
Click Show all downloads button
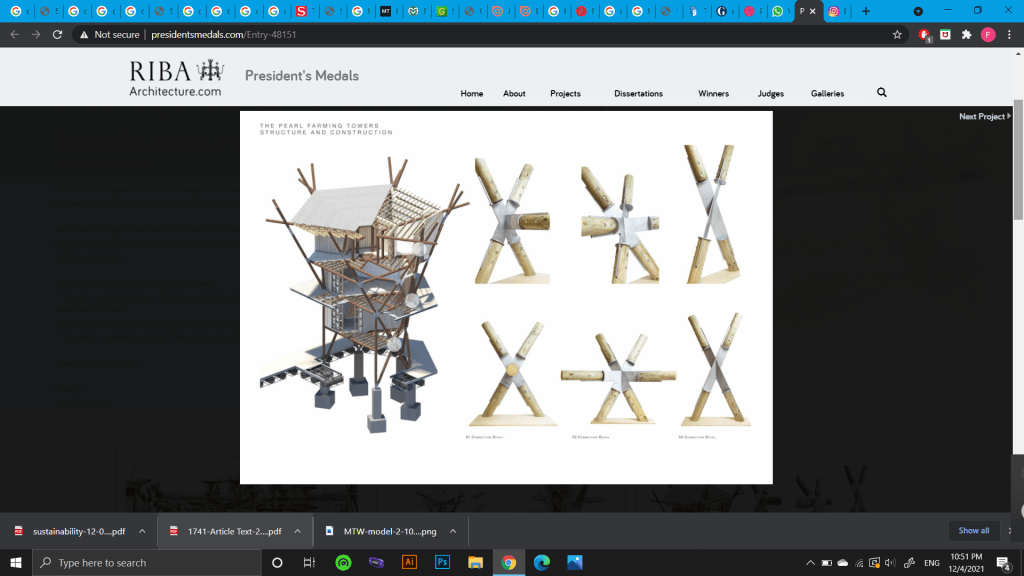point(973,531)
